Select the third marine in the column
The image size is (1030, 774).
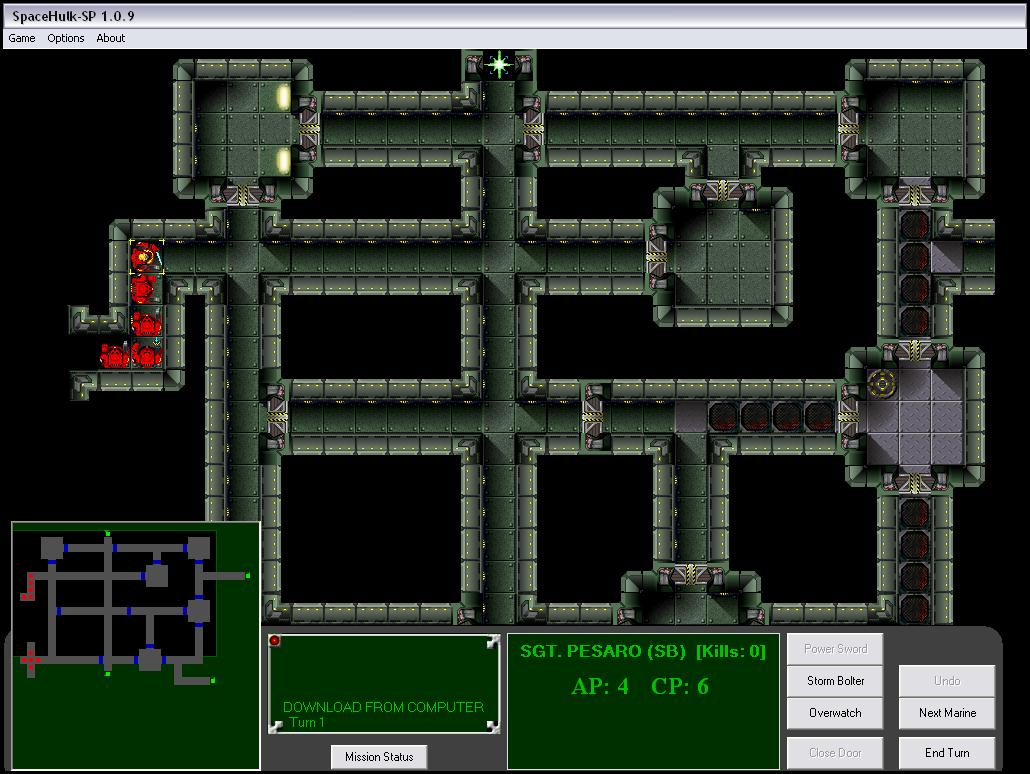point(146,322)
